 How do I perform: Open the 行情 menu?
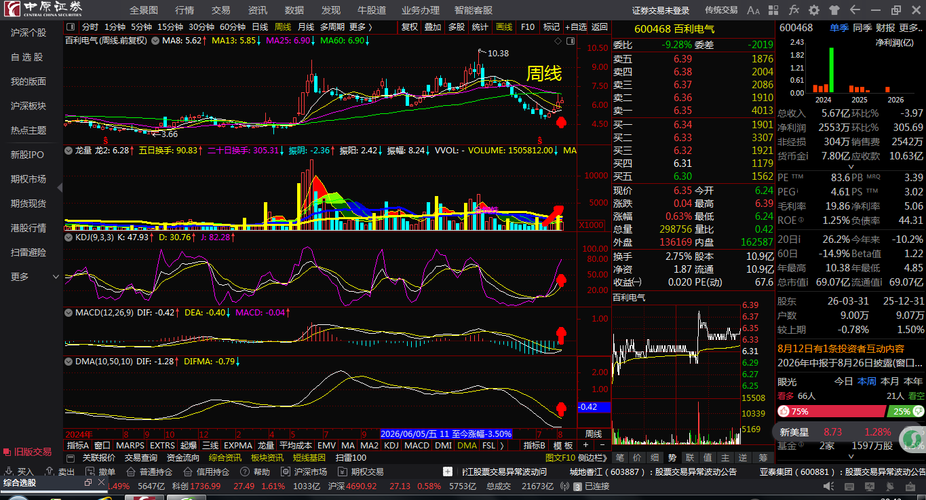pyautogui.click(x=184, y=10)
